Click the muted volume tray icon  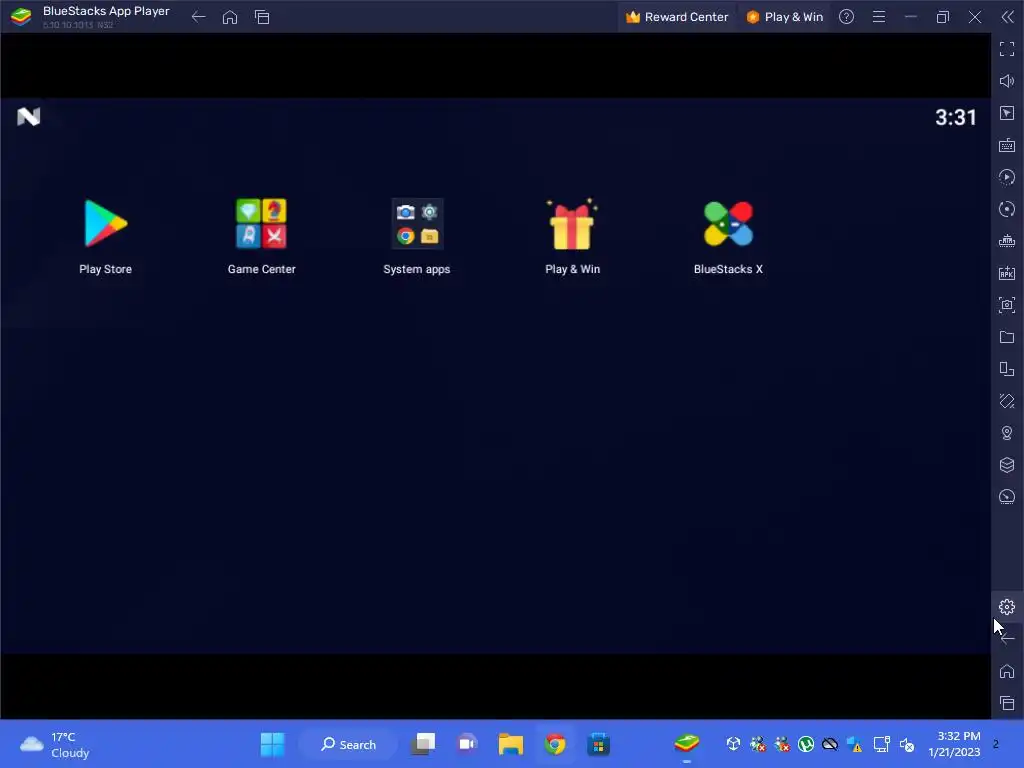coord(907,744)
